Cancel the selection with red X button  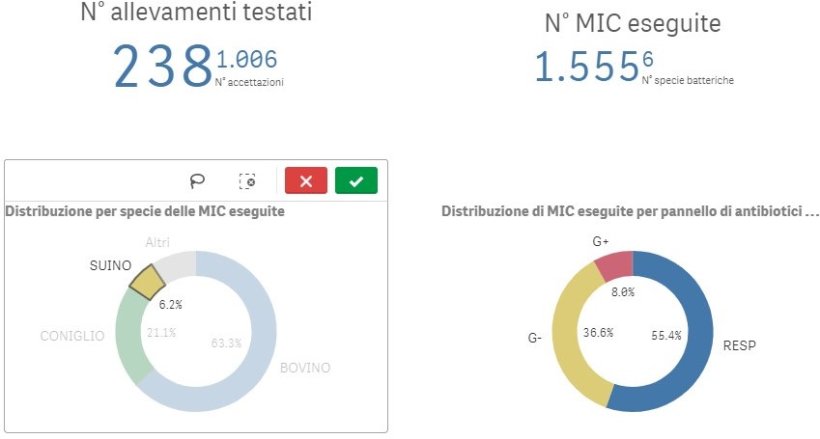pos(306,181)
